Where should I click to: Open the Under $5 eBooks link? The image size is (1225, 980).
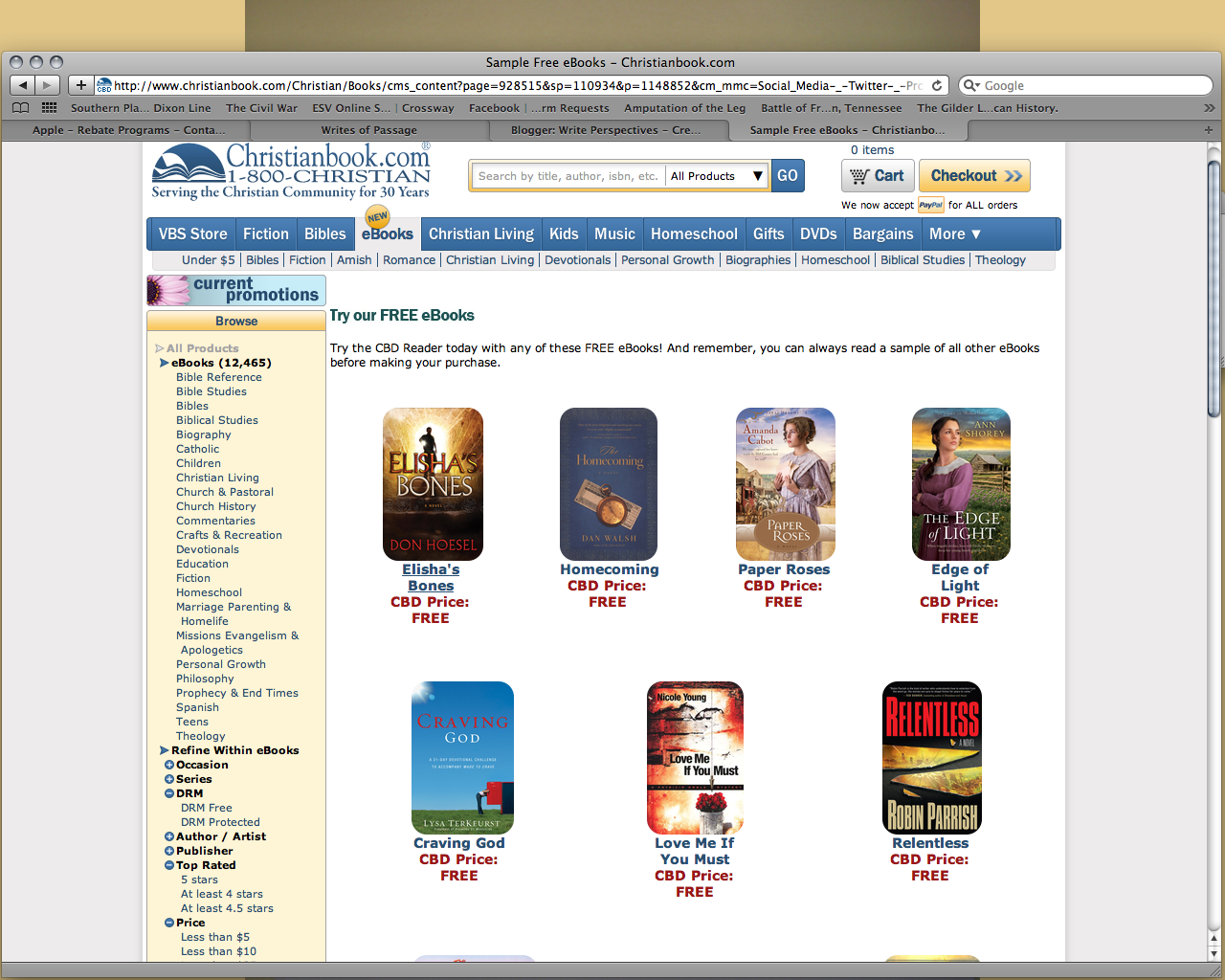[x=209, y=260]
